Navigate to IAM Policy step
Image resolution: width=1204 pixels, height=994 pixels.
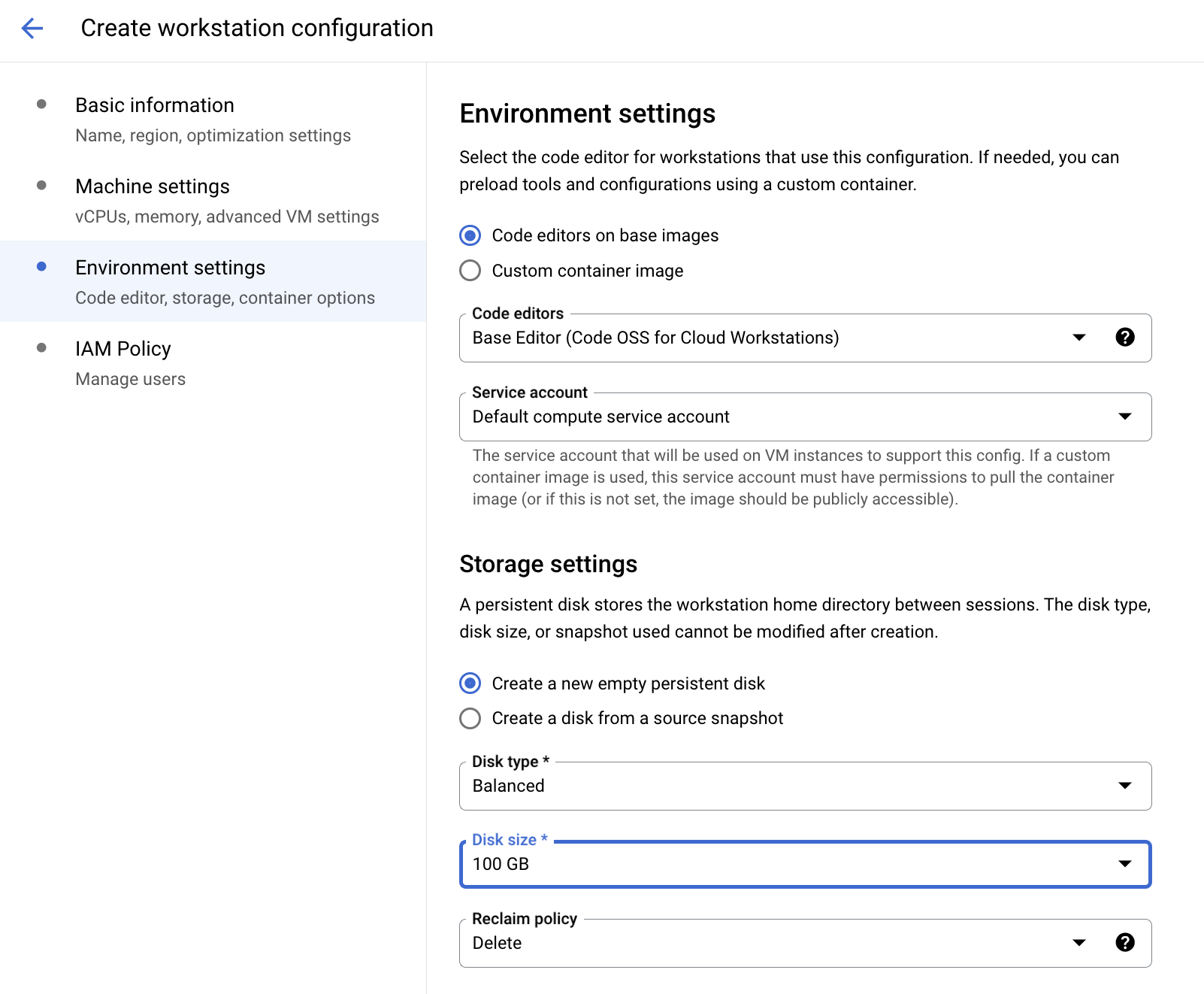point(123,349)
